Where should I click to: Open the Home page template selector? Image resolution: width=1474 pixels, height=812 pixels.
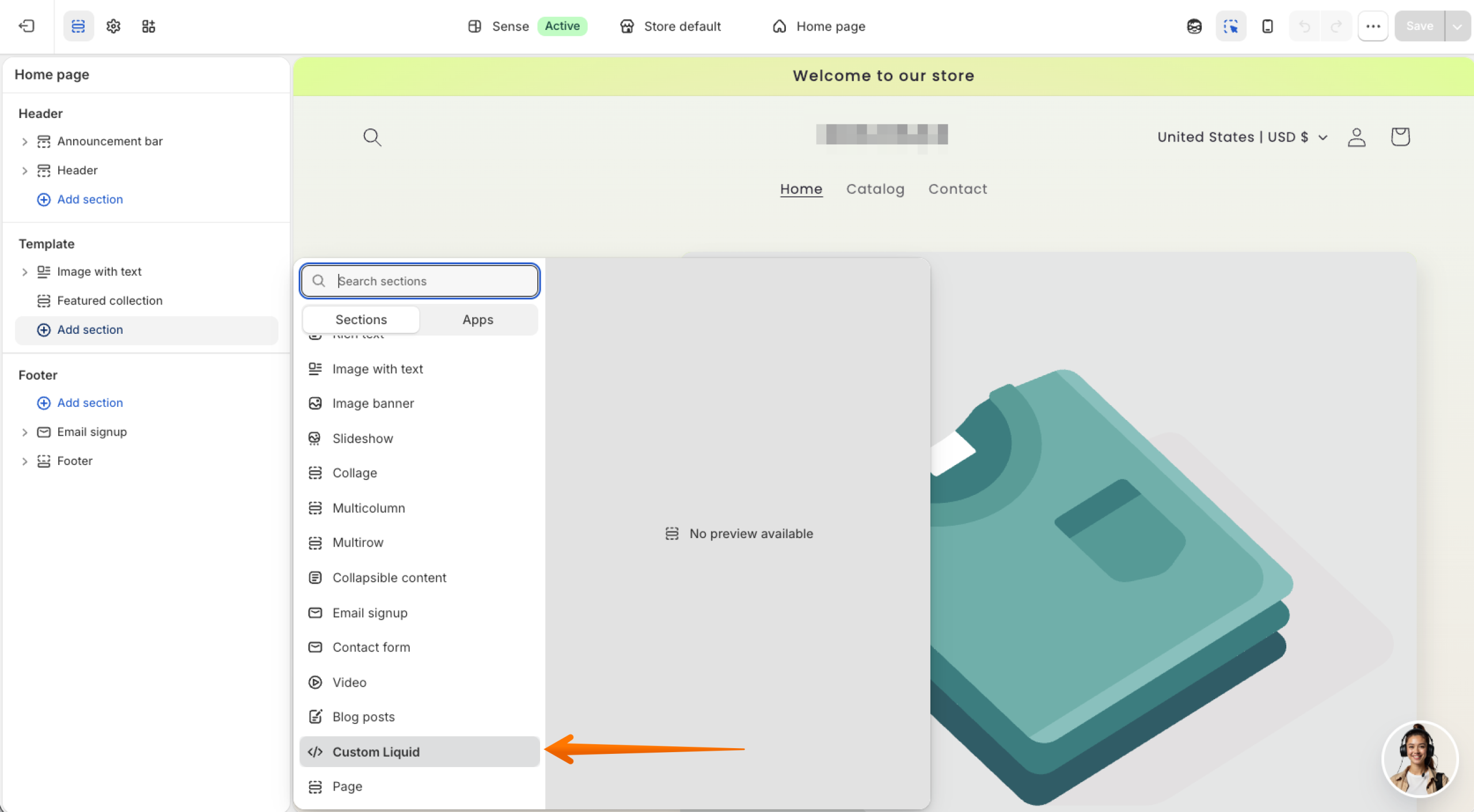click(819, 26)
